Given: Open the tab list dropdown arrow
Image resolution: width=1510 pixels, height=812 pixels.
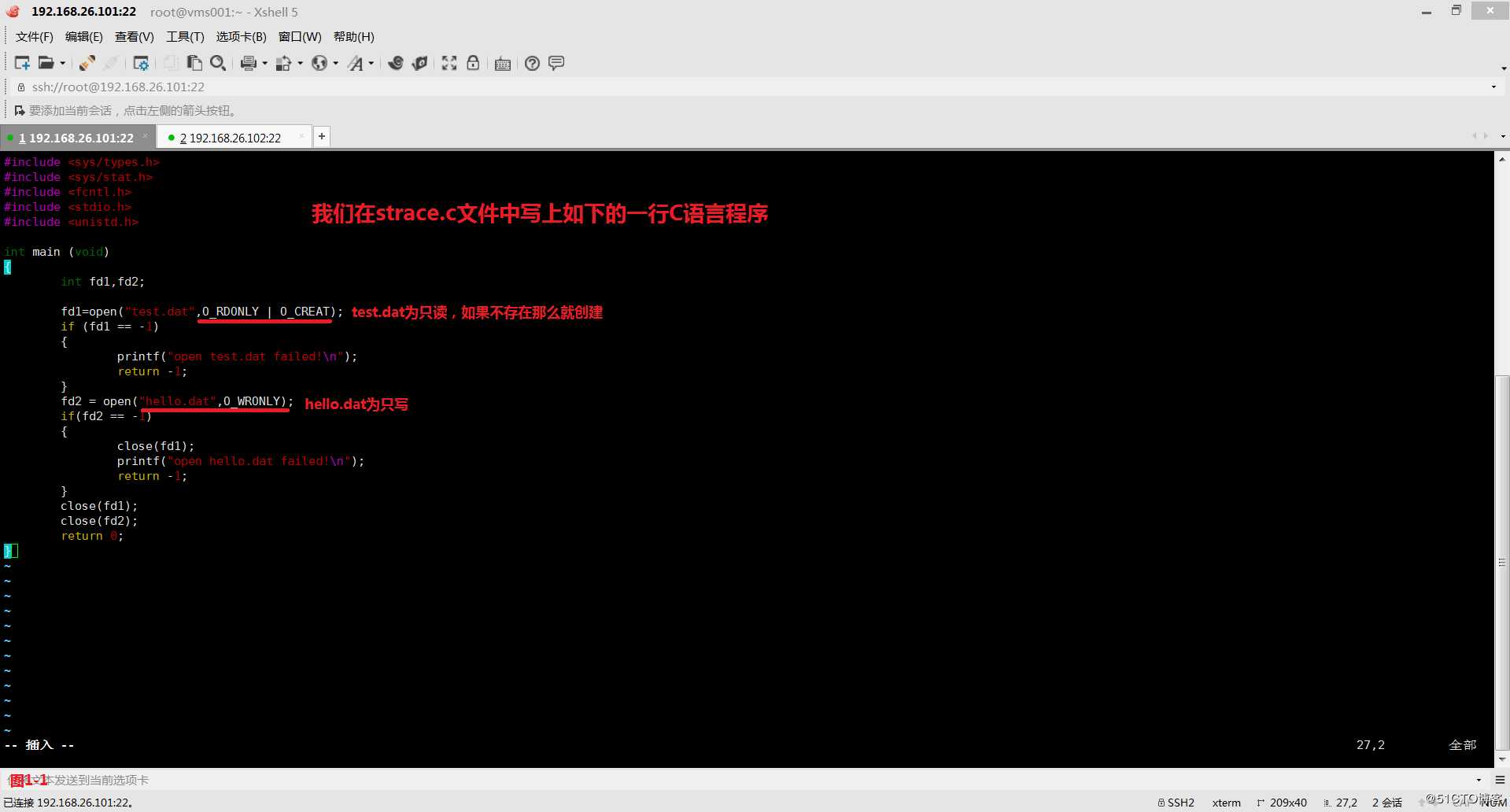Looking at the screenshot, I should click(x=1503, y=136).
